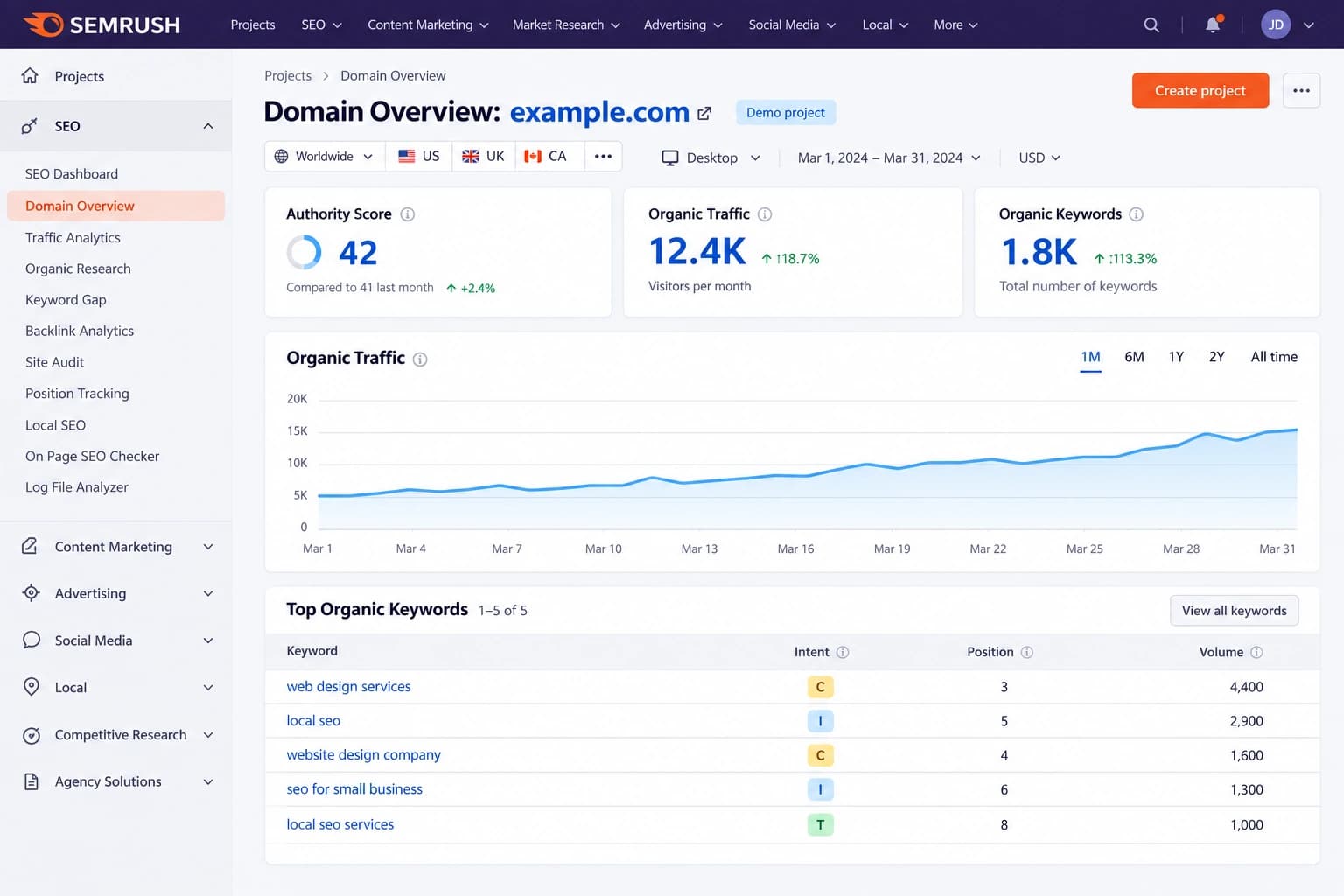Viewport: 1344px width, 896px height.
Task: Open Organic Research in sidebar
Action: (78, 269)
